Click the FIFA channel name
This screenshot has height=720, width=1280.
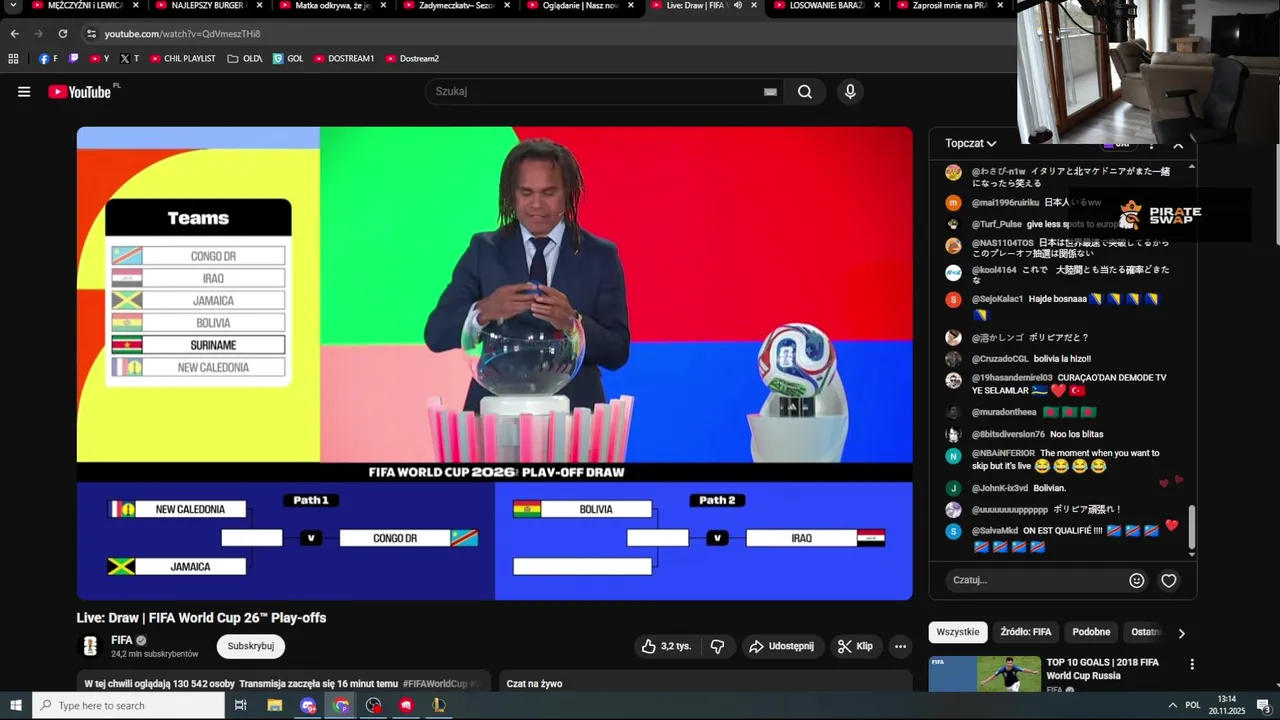(121, 640)
